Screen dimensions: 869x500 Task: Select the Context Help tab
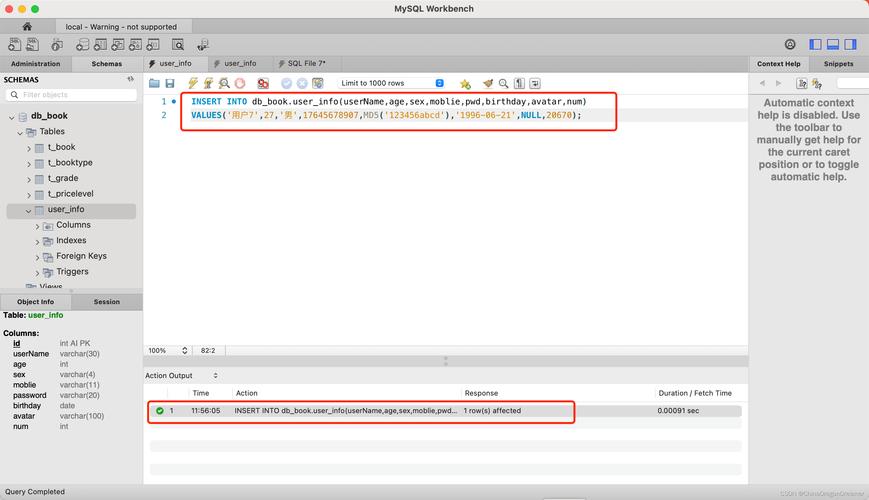(x=779, y=64)
